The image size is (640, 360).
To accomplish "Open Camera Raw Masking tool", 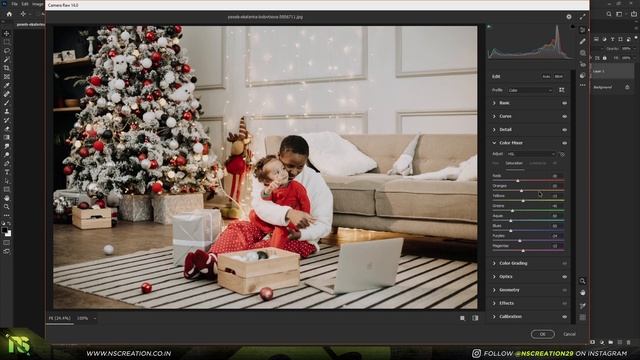I will (582, 53).
